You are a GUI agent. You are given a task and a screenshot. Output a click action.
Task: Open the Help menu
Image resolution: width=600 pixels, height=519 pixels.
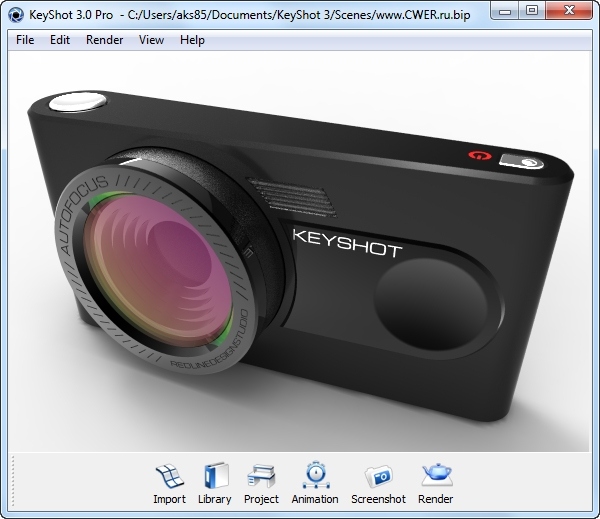[192, 40]
